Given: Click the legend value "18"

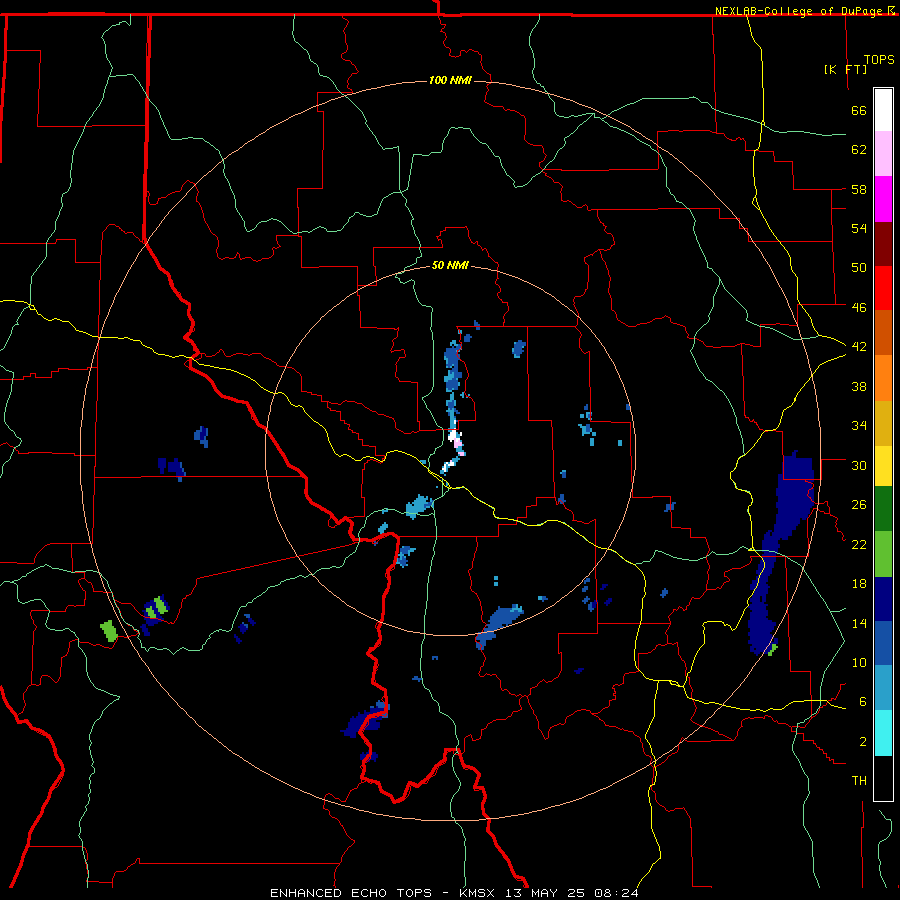Looking at the screenshot, I should (859, 584).
